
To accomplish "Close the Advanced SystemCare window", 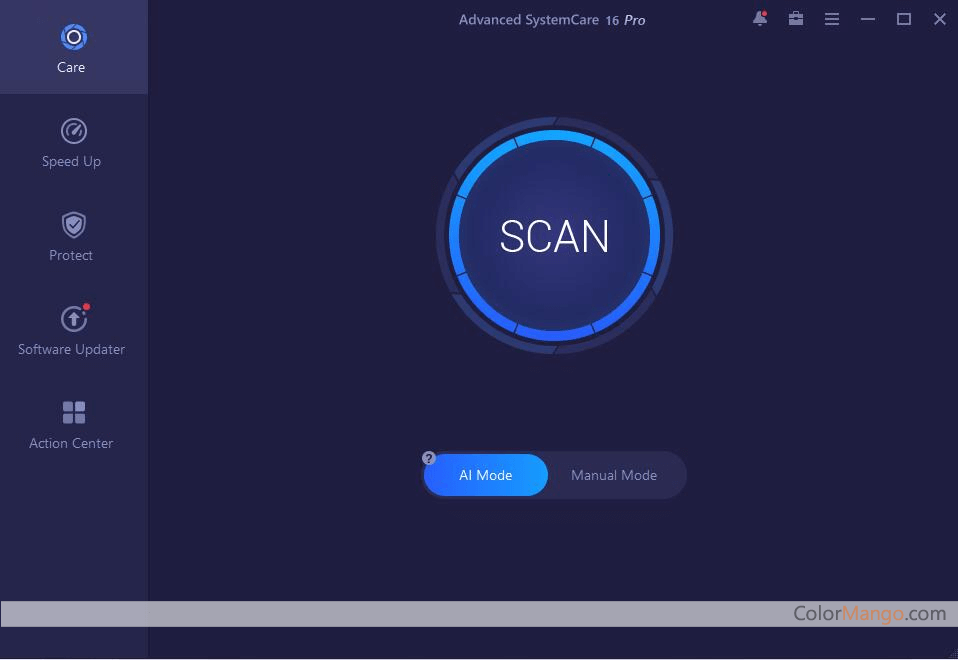I will (x=940, y=19).
